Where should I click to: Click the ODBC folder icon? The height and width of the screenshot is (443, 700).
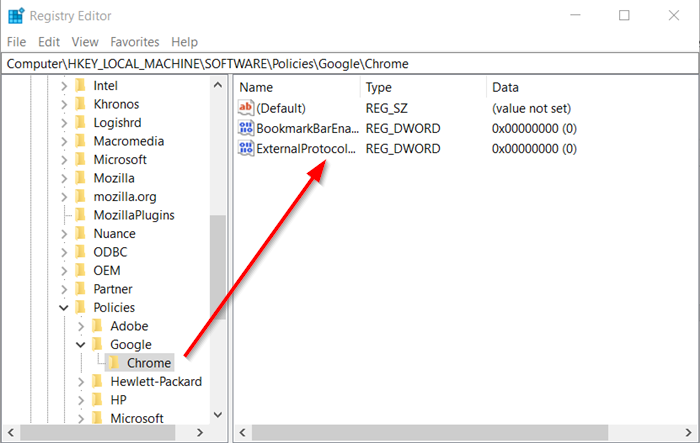click(81, 252)
